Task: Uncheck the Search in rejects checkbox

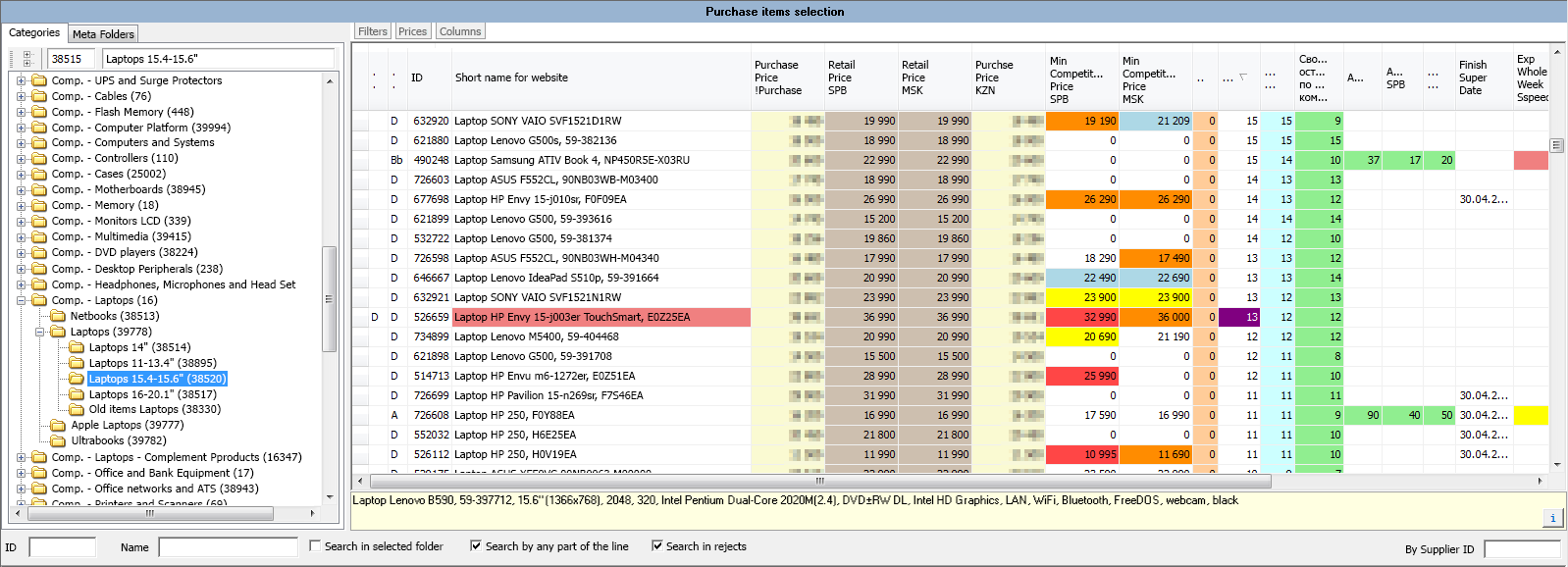Action: 657,545
